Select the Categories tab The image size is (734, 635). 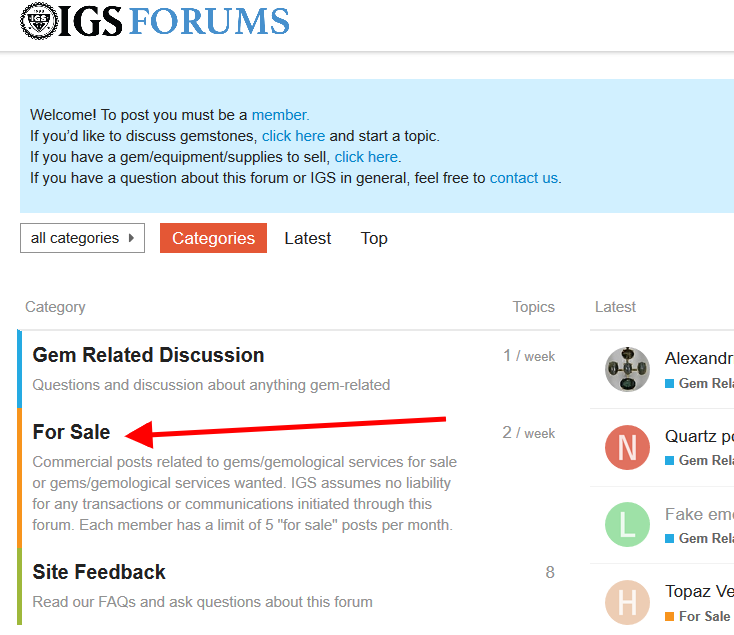tap(213, 238)
